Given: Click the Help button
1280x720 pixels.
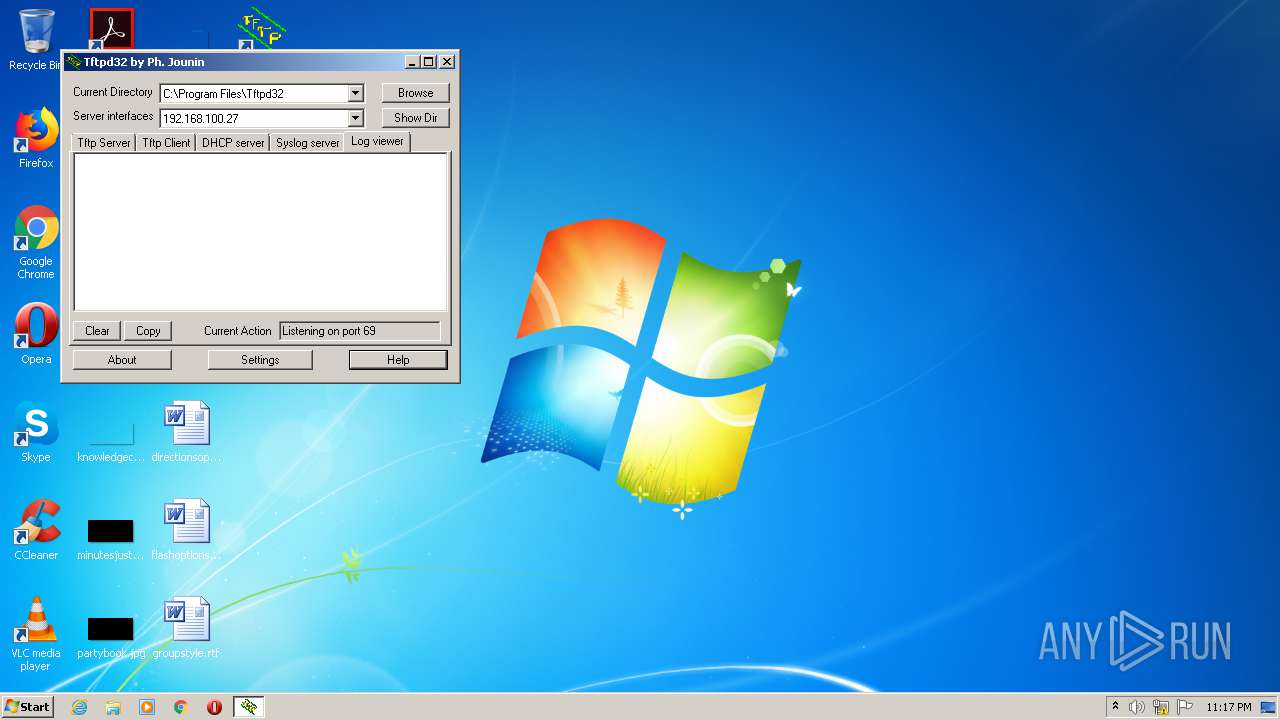Looking at the screenshot, I should point(398,360).
